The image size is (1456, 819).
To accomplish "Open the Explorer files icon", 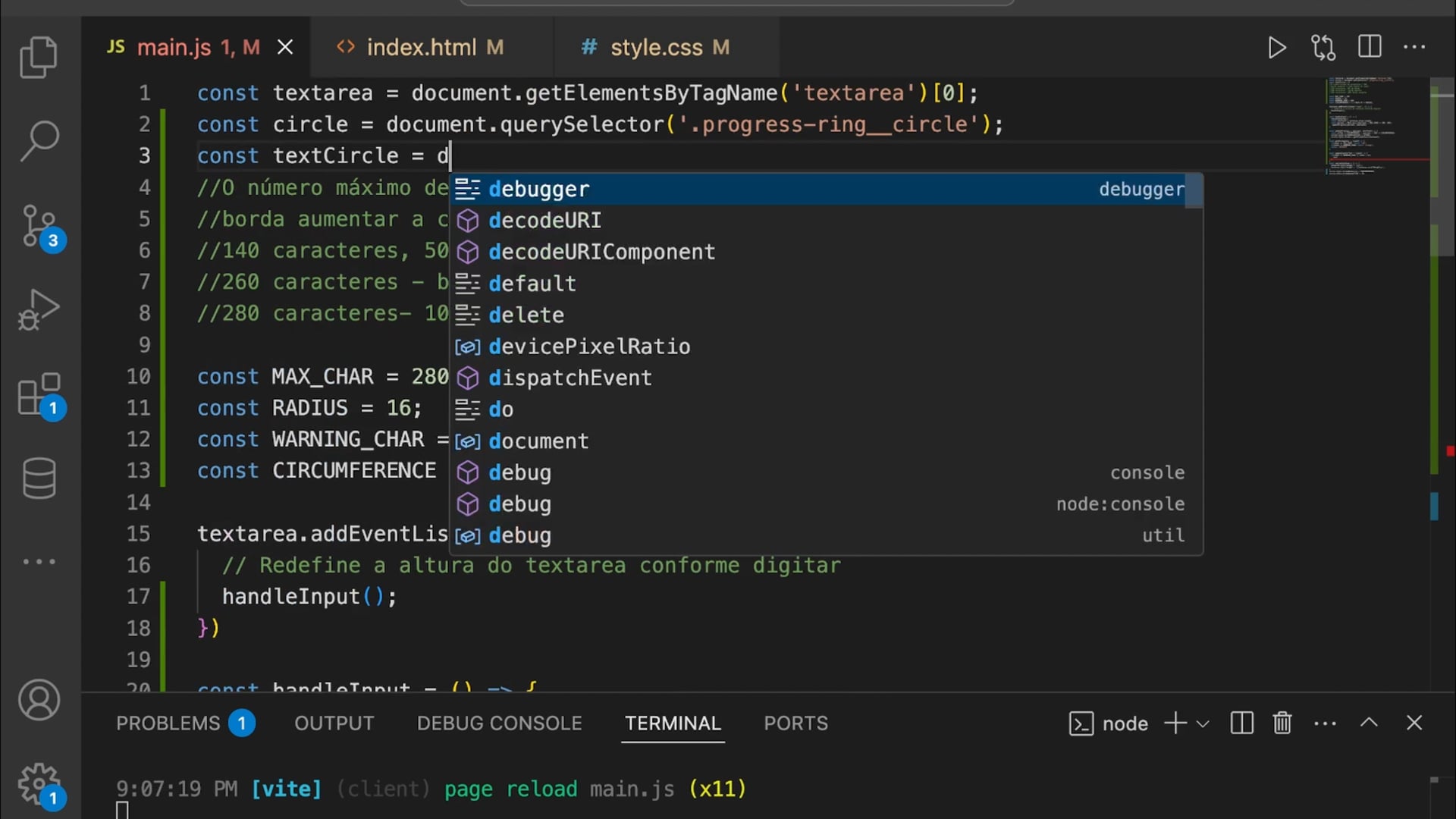I will (x=39, y=58).
